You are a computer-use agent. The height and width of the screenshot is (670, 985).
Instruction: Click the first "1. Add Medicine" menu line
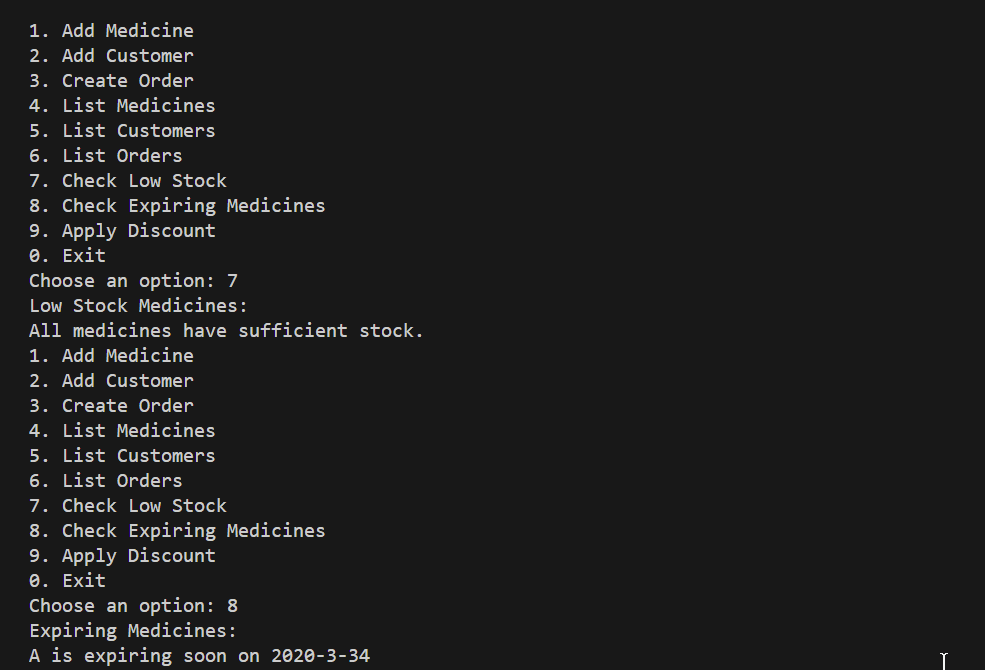click(111, 31)
